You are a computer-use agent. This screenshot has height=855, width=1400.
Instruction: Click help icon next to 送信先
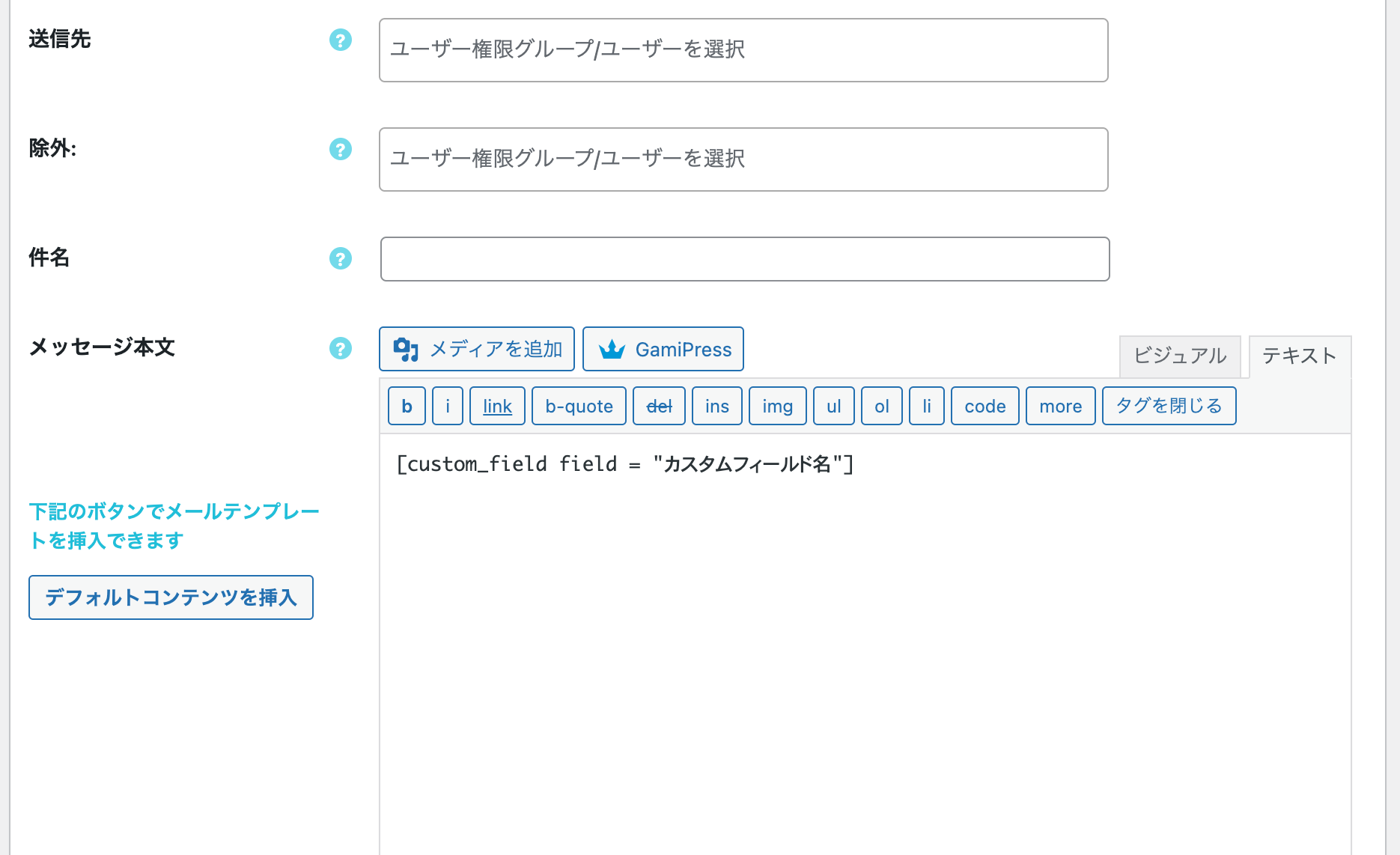341,40
